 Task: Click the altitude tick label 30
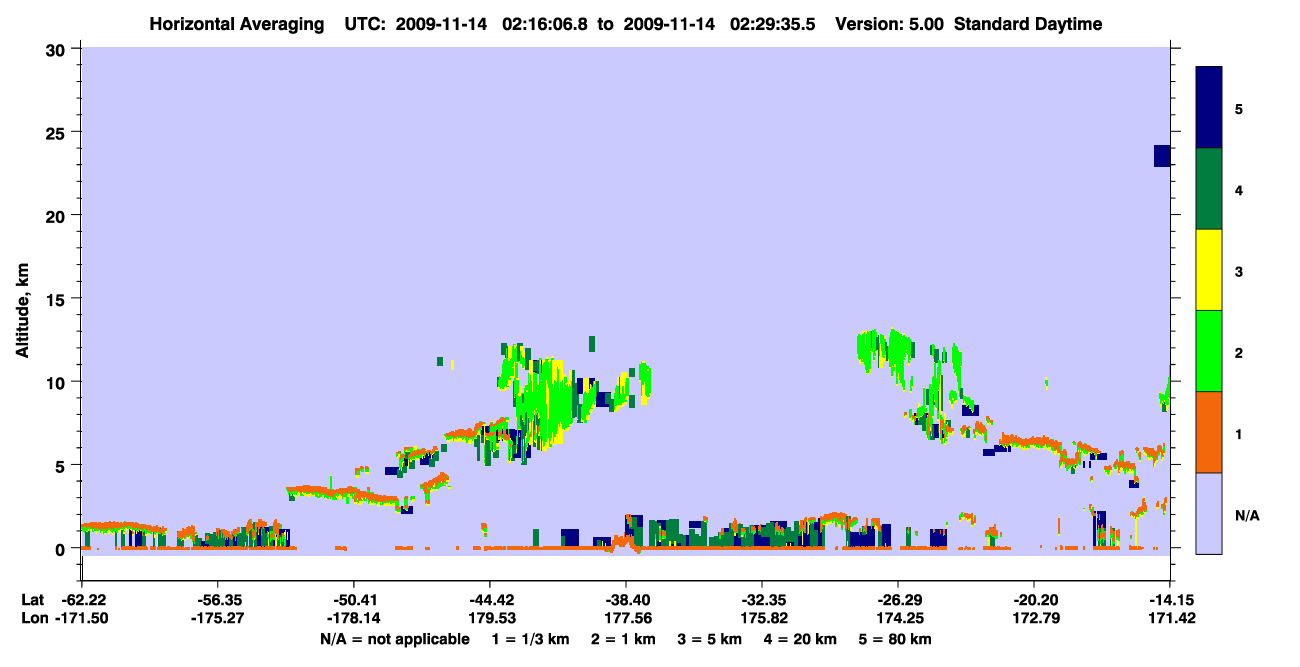pyautogui.click(x=58, y=49)
